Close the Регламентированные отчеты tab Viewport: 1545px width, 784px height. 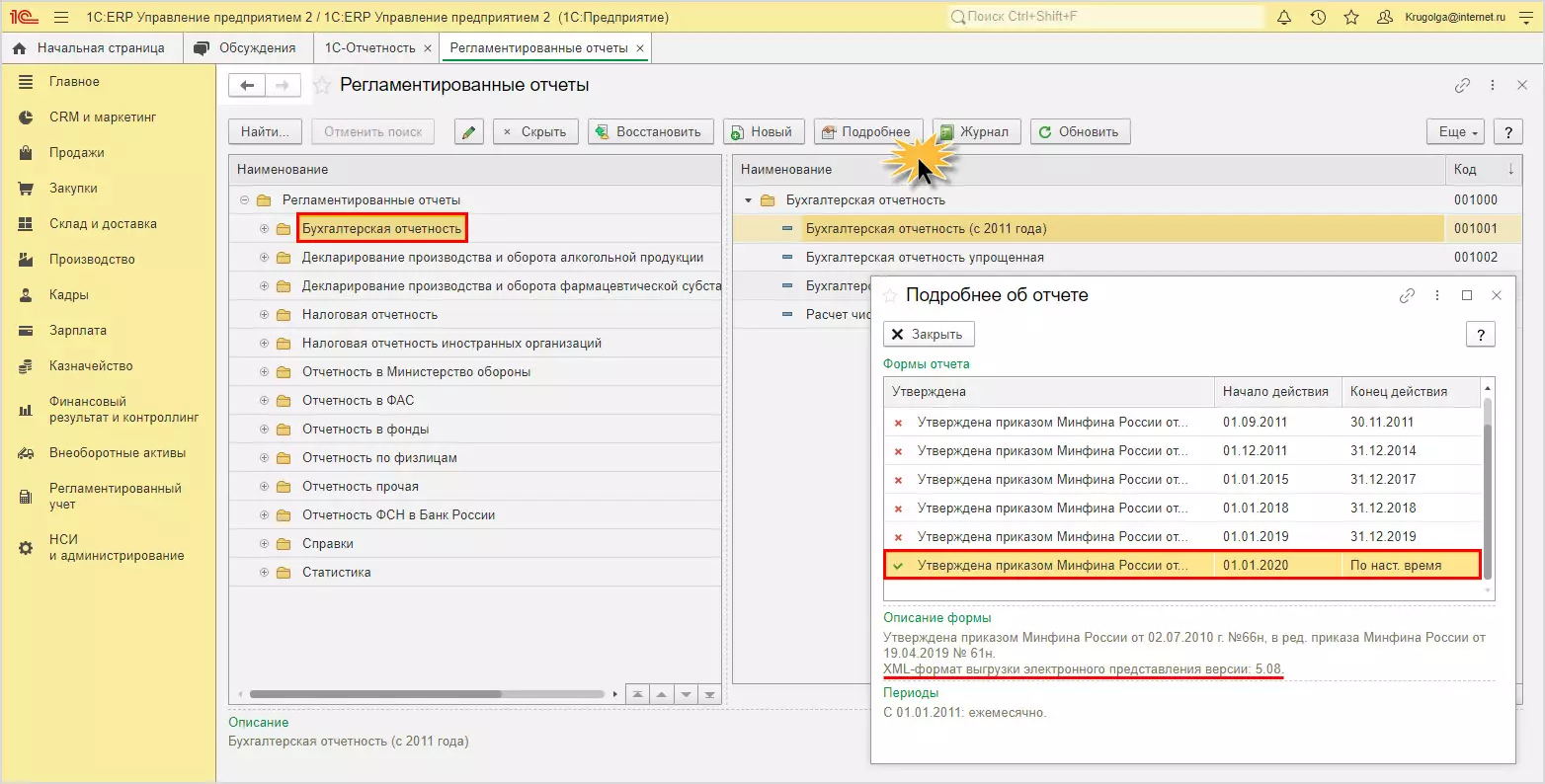[x=640, y=48]
